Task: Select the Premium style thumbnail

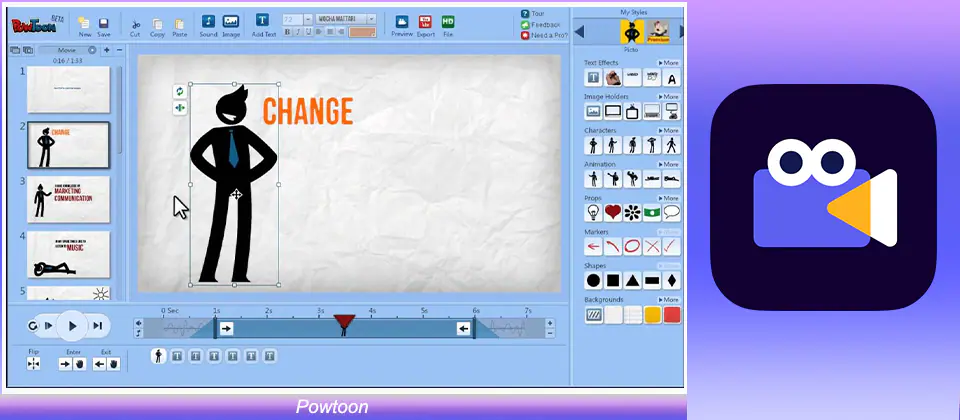Action: coord(658,31)
